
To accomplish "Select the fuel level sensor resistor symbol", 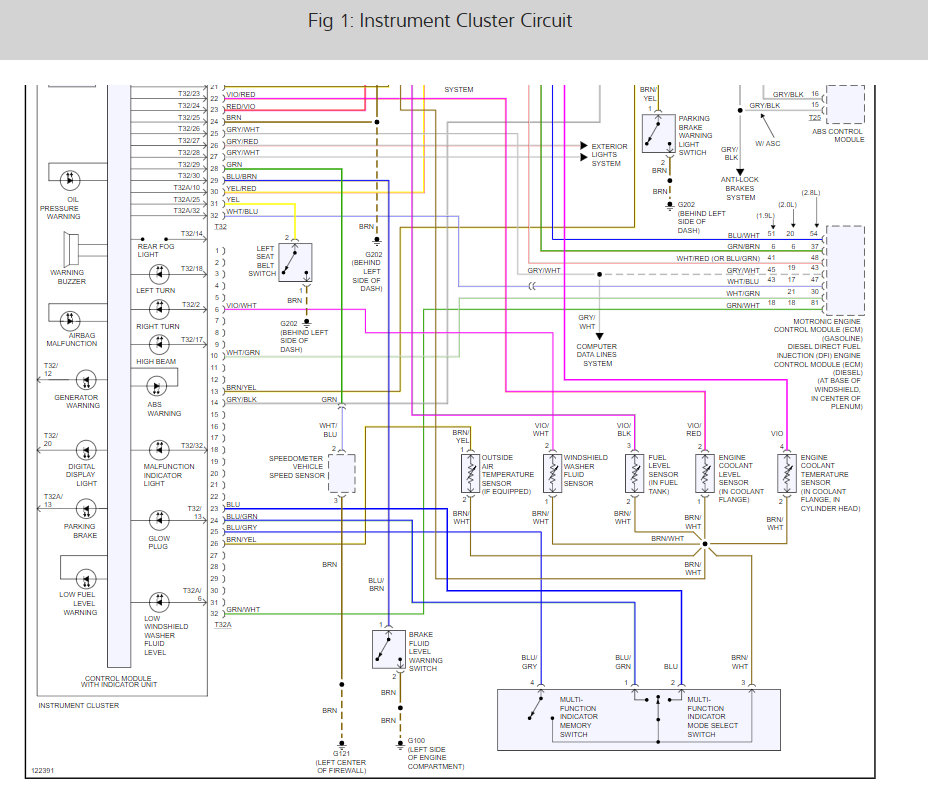I will pyautogui.click(x=634, y=474).
